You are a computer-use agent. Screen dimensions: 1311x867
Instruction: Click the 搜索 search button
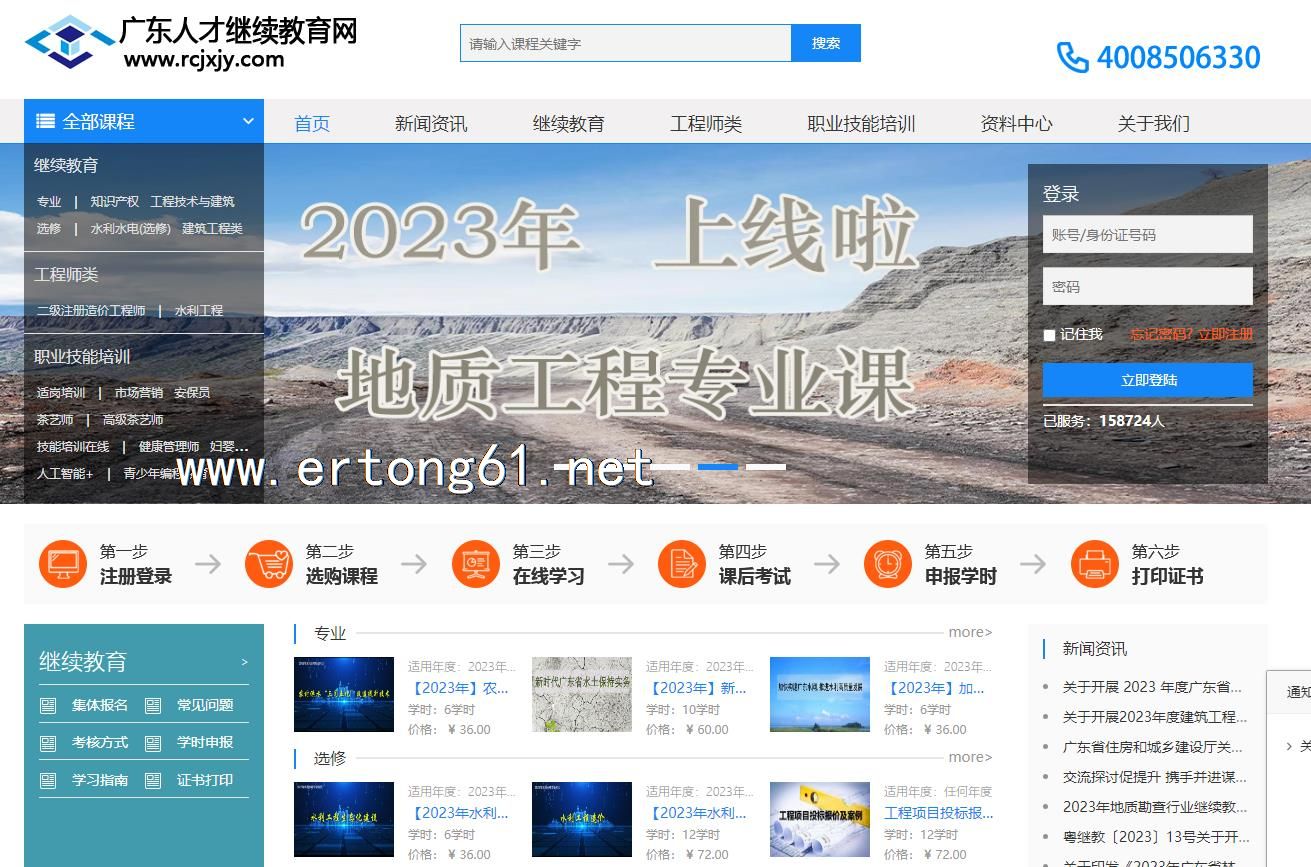[825, 43]
